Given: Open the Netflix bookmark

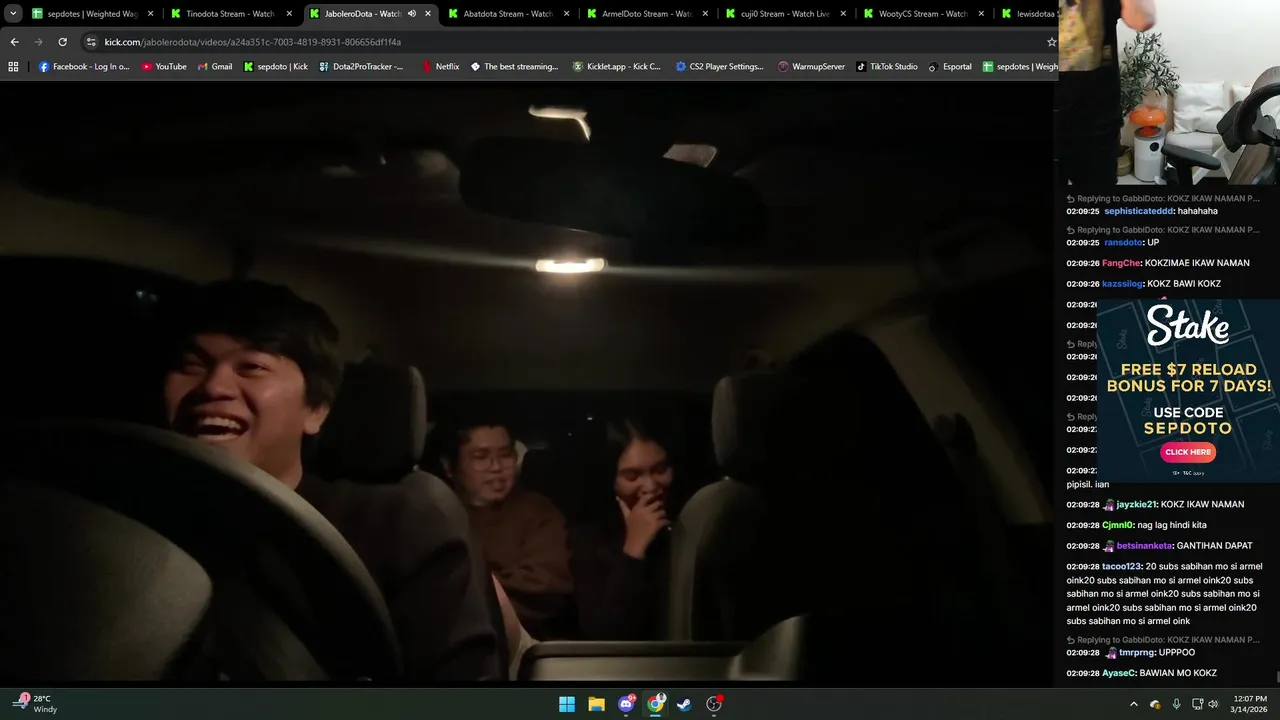Looking at the screenshot, I should point(440,67).
